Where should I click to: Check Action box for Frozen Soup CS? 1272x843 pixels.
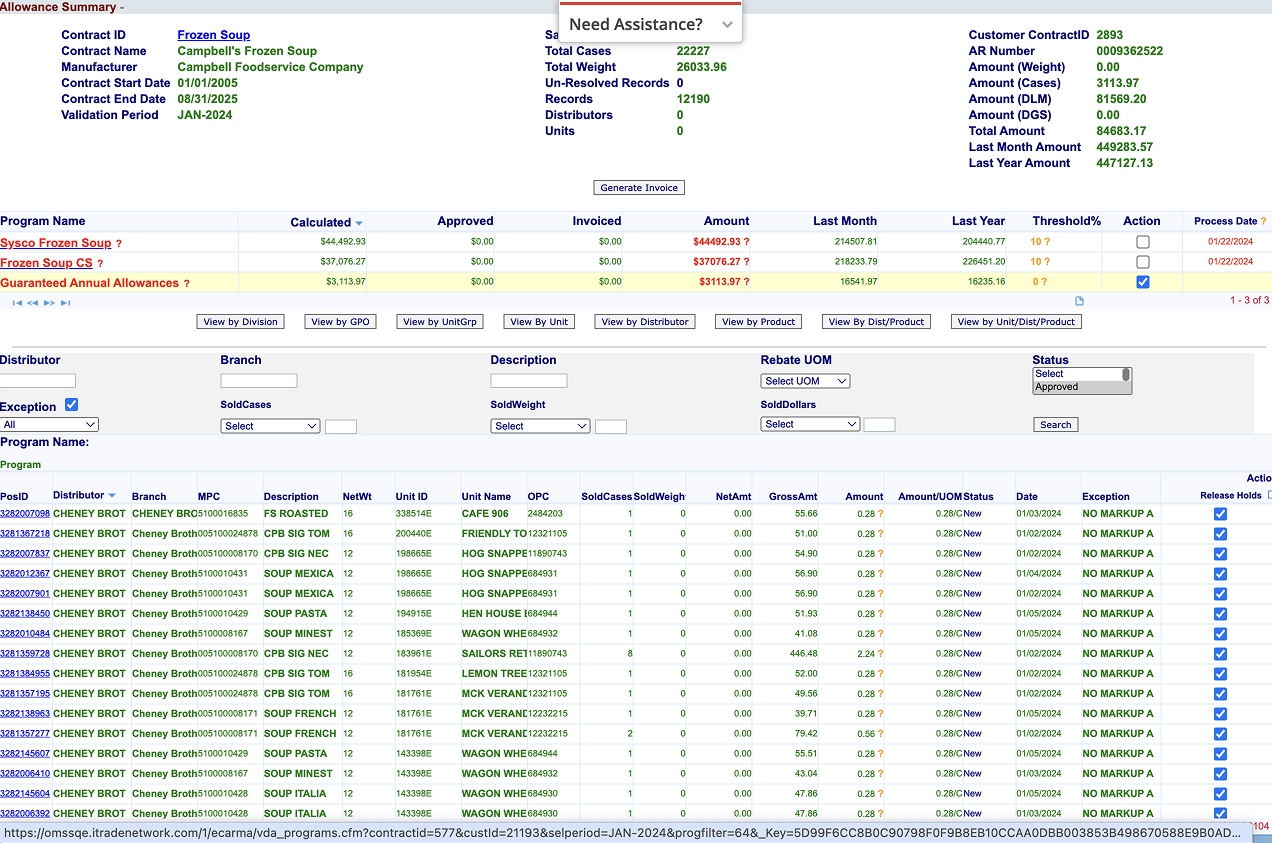[x=1143, y=262]
